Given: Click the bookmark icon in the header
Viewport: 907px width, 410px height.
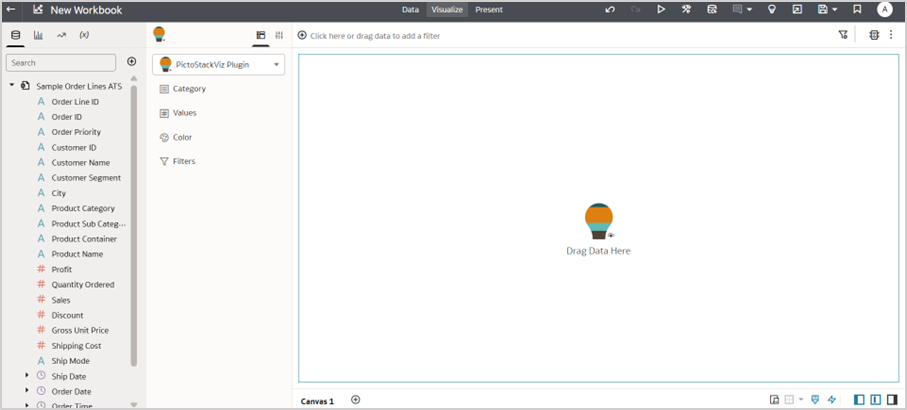Looking at the screenshot, I should 857,10.
